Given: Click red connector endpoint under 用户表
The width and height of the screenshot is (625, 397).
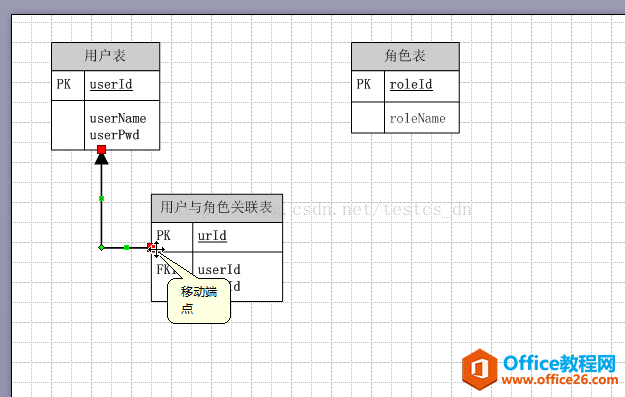Looking at the screenshot, I should tap(101, 149).
